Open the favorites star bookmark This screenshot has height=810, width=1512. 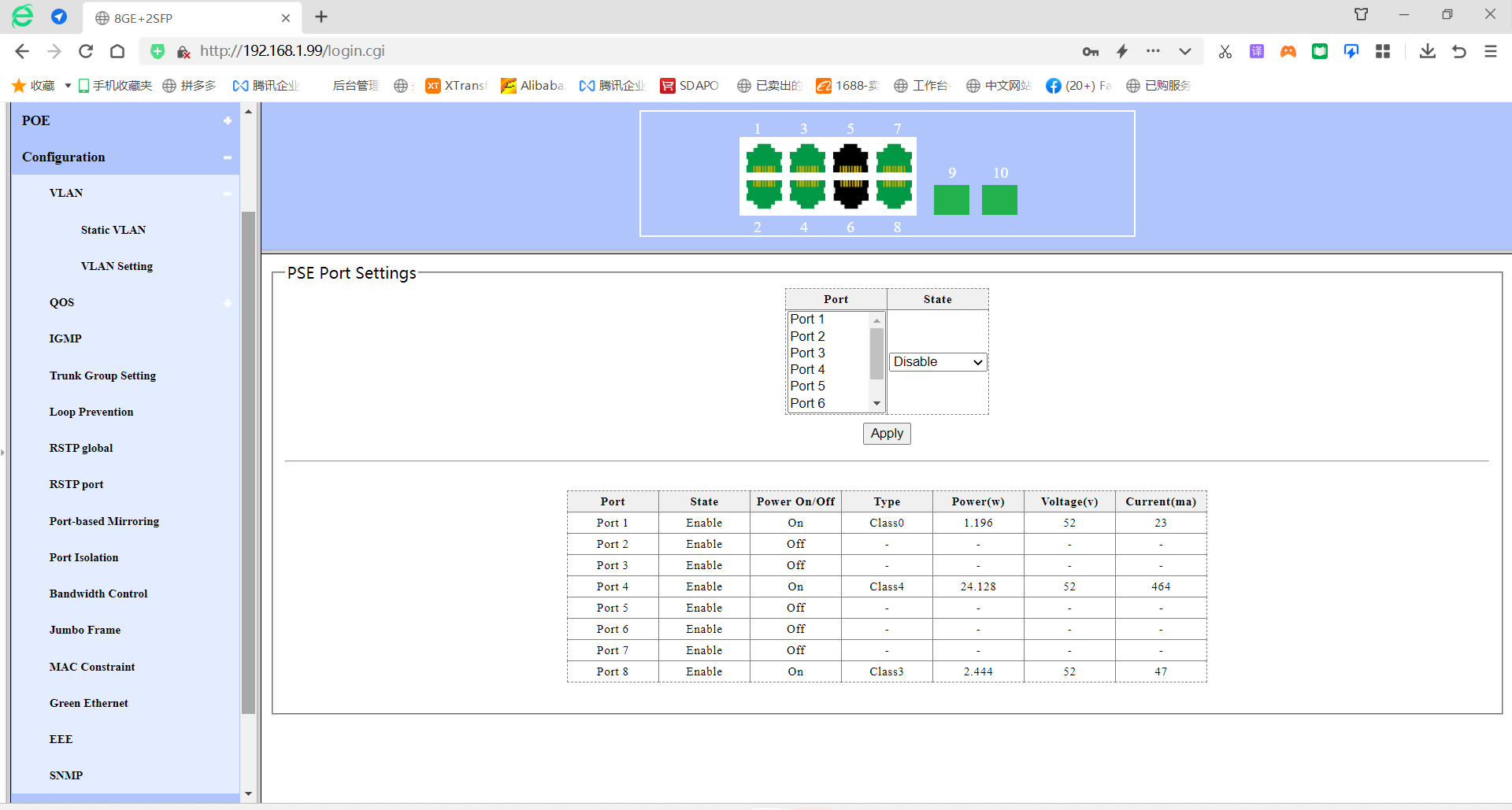point(34,86)
